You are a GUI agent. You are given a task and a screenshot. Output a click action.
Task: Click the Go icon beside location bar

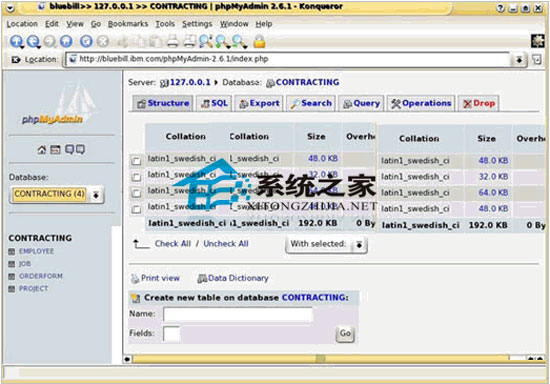pyautogui.click(x=537, y=60)
